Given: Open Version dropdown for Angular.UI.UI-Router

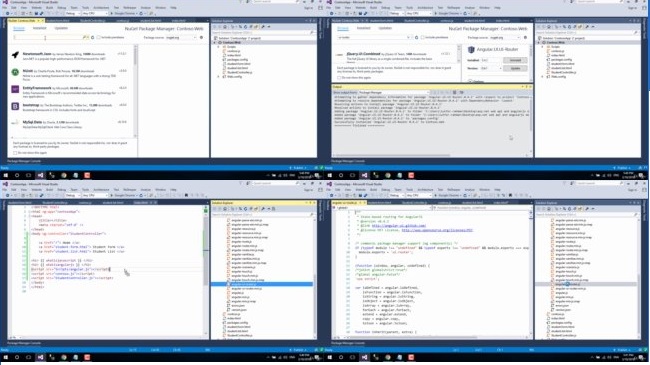Looking at the screenshot, I should point(490,68).
